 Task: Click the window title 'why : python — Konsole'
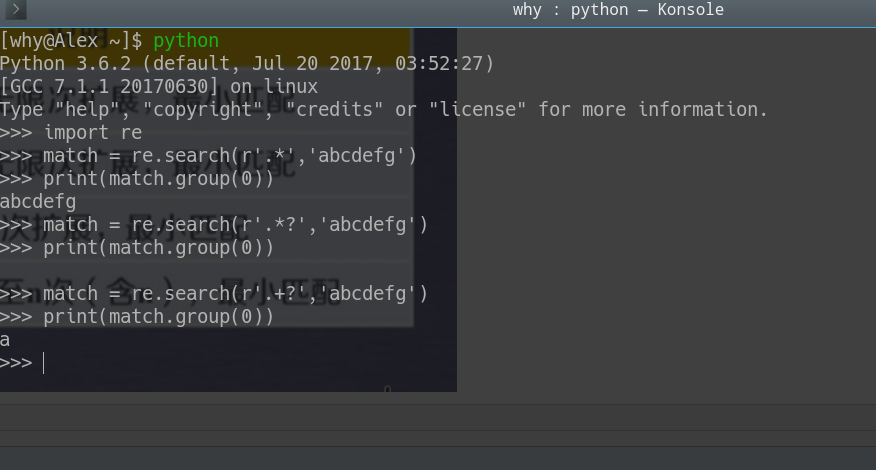coord(618,10)
